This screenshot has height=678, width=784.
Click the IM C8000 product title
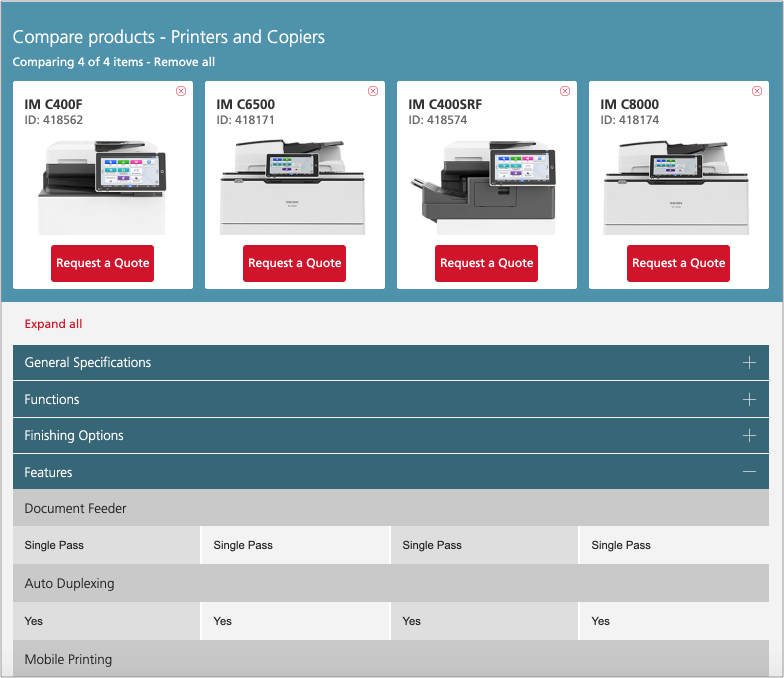tap(630, 104)
